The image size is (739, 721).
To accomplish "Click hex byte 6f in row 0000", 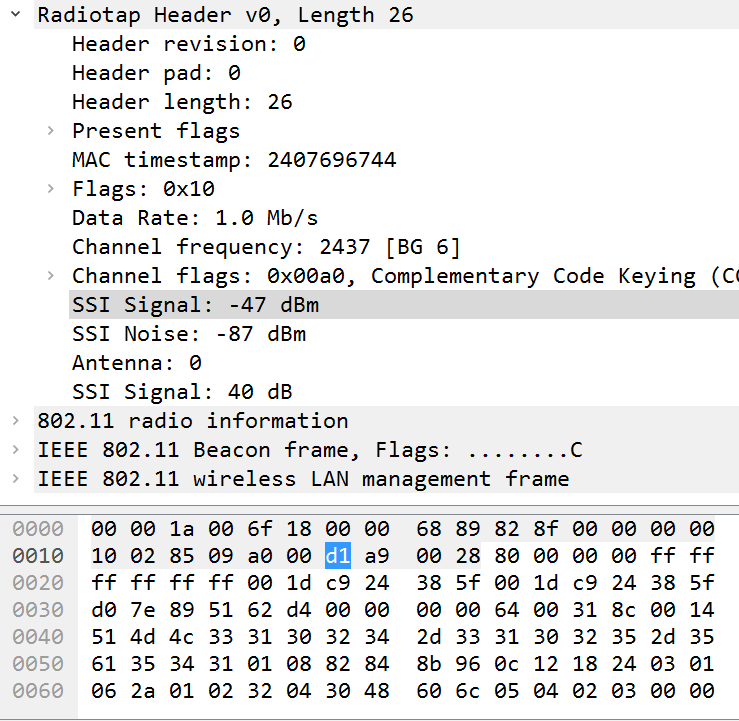I will coord(260,529).
